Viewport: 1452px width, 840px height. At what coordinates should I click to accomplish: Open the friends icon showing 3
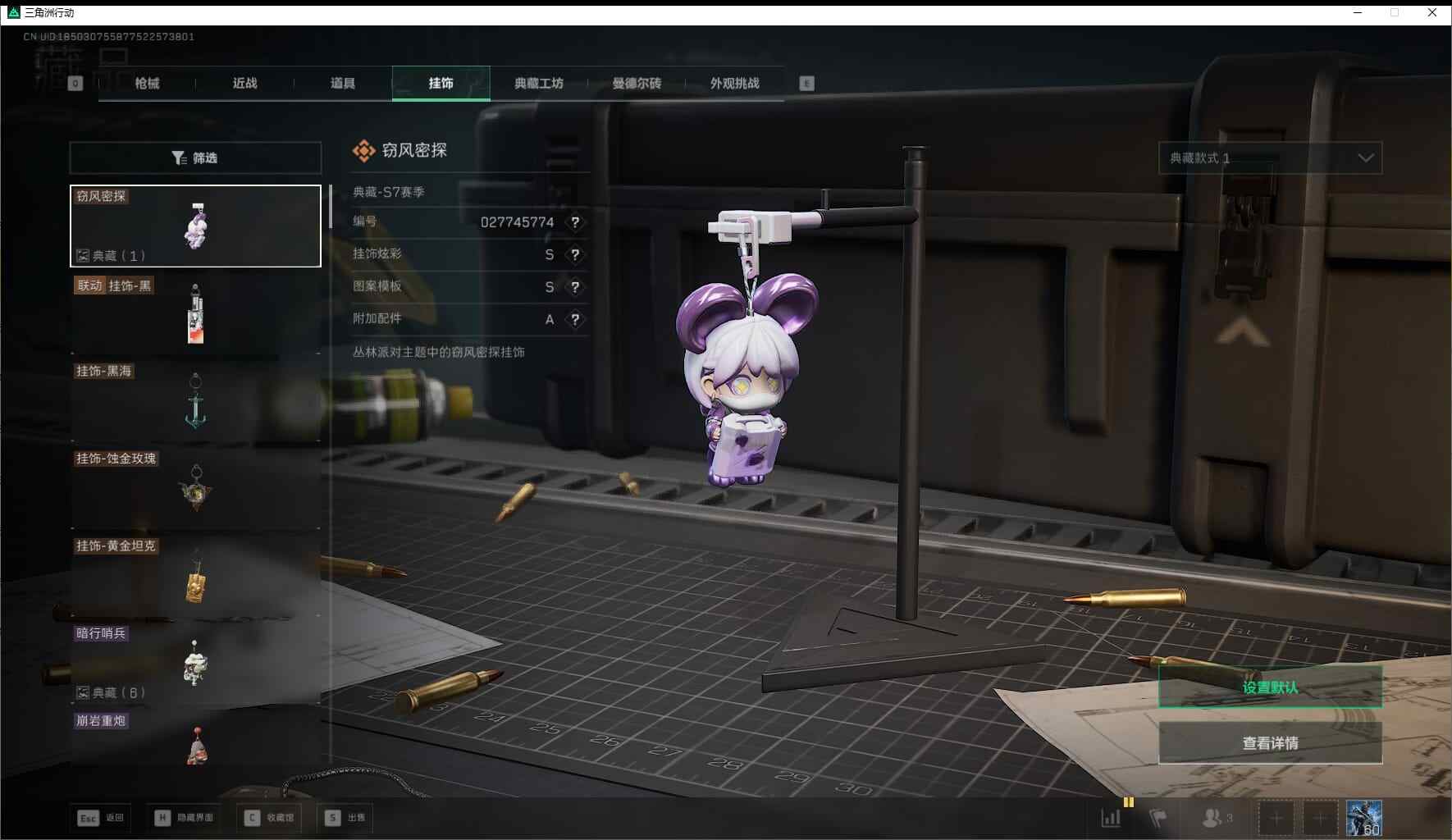coord(1217,818)
